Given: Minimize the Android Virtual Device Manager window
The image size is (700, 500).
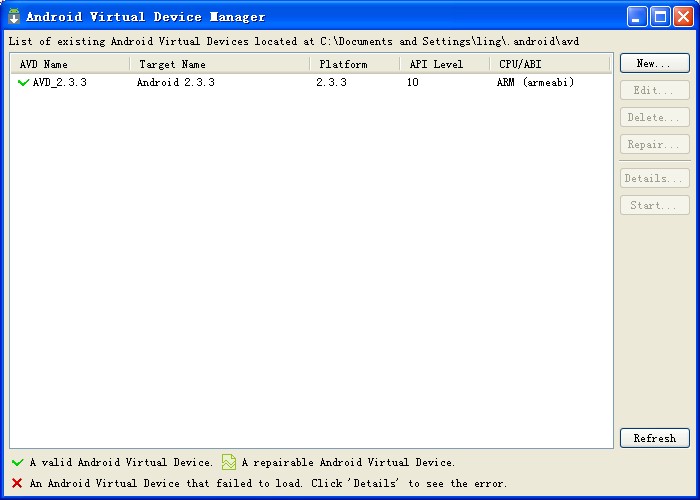Looking at the screenshot, I should (637, 17).
